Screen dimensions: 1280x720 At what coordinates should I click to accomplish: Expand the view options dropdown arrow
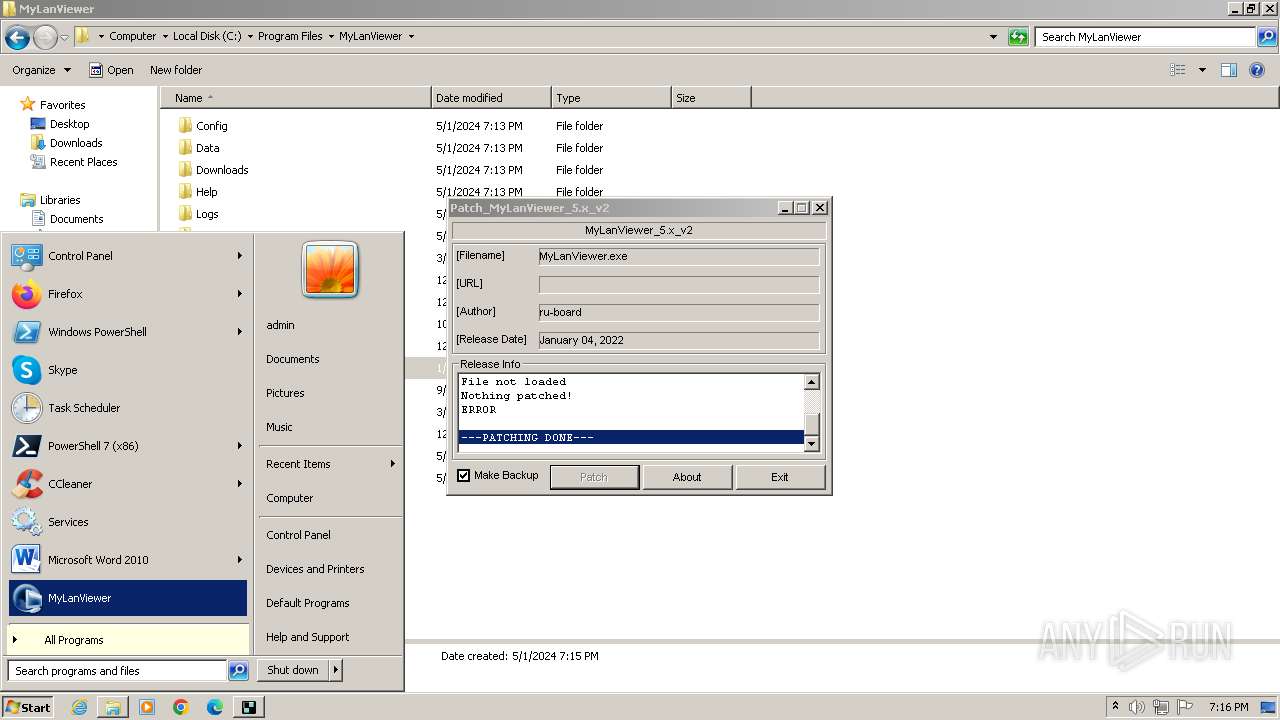tap(1202, 70)
